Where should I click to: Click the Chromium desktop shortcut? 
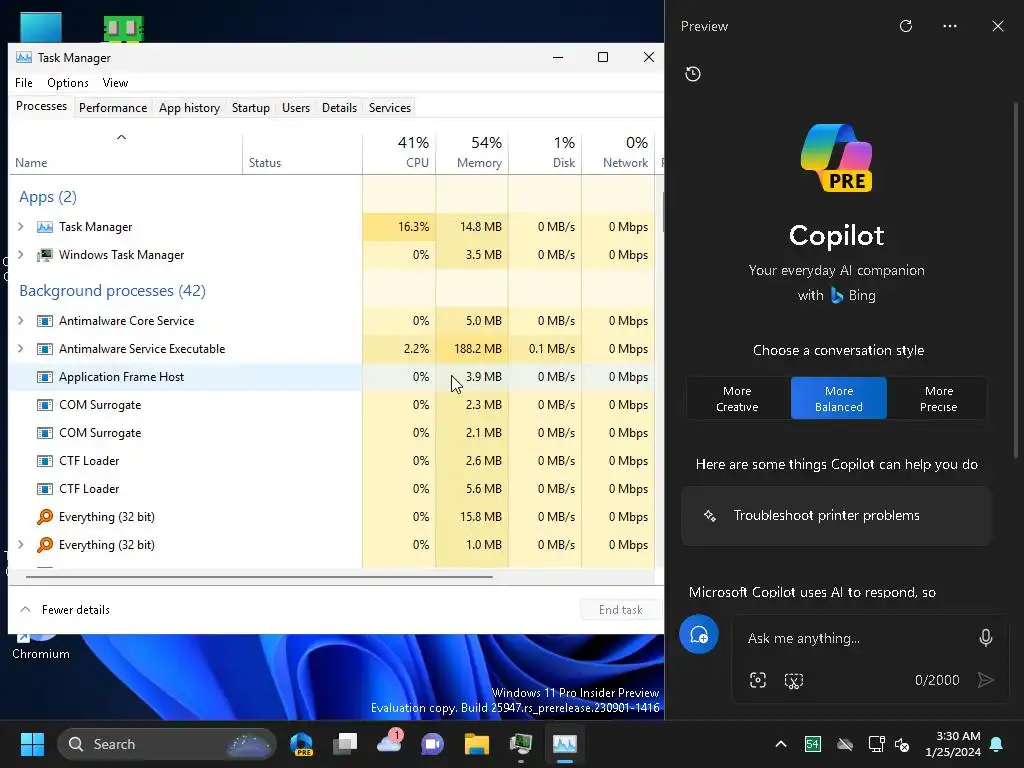[40, 647]
